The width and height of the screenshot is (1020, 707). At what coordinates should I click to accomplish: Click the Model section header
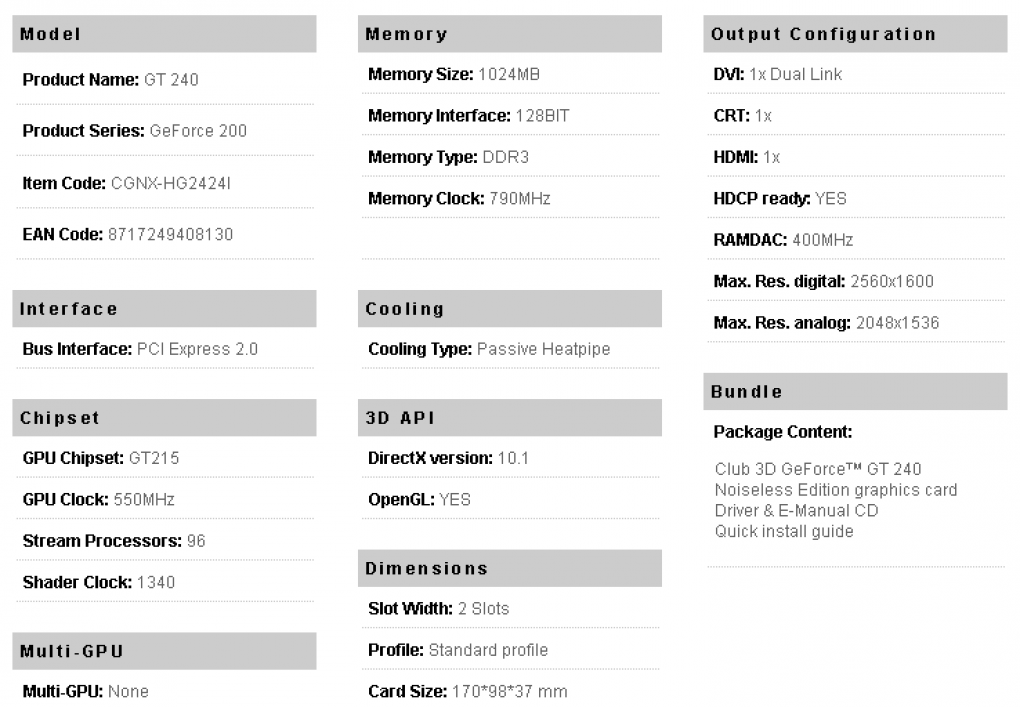(x=164, y=34)
